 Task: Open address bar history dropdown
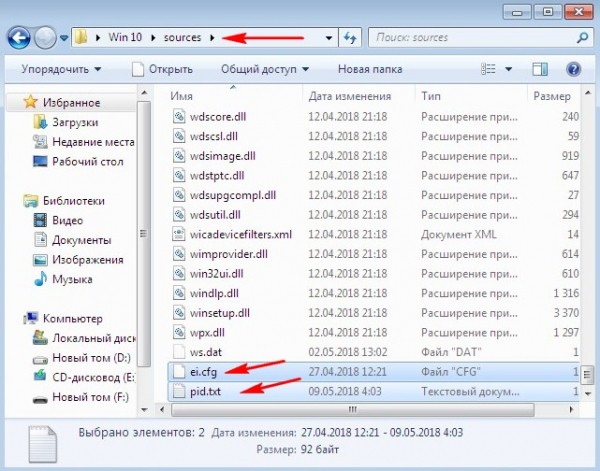coord(328,38)
